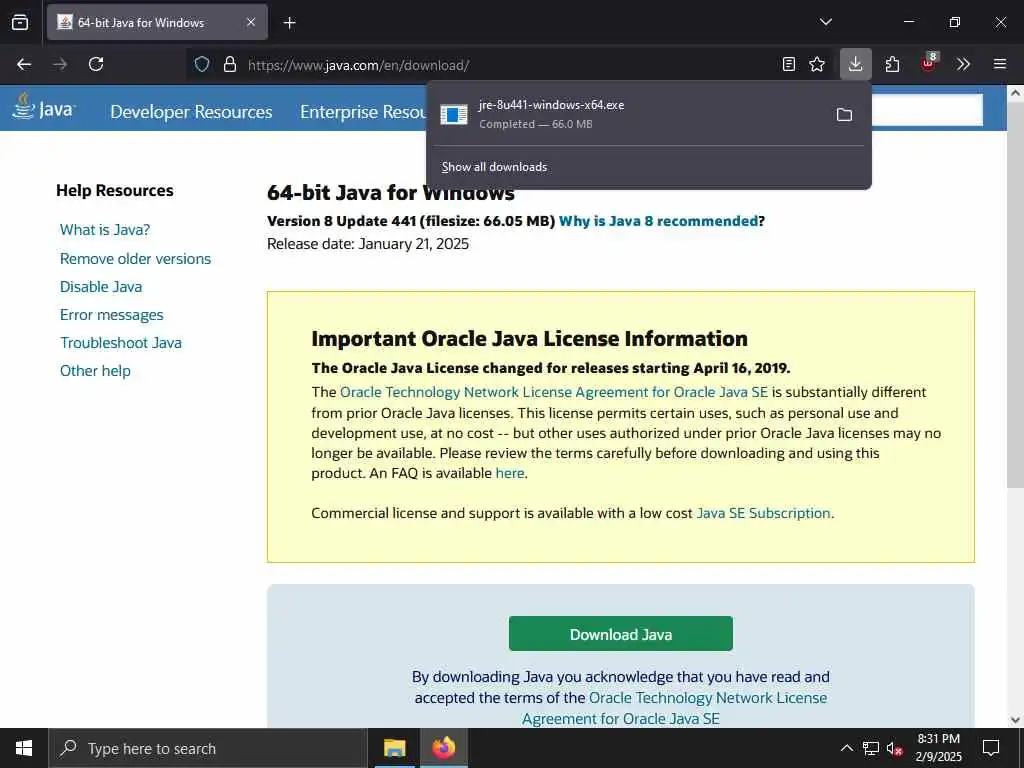Open Other help link
1024x768 pixels.
pyautogui.click(x=95, y=371)
